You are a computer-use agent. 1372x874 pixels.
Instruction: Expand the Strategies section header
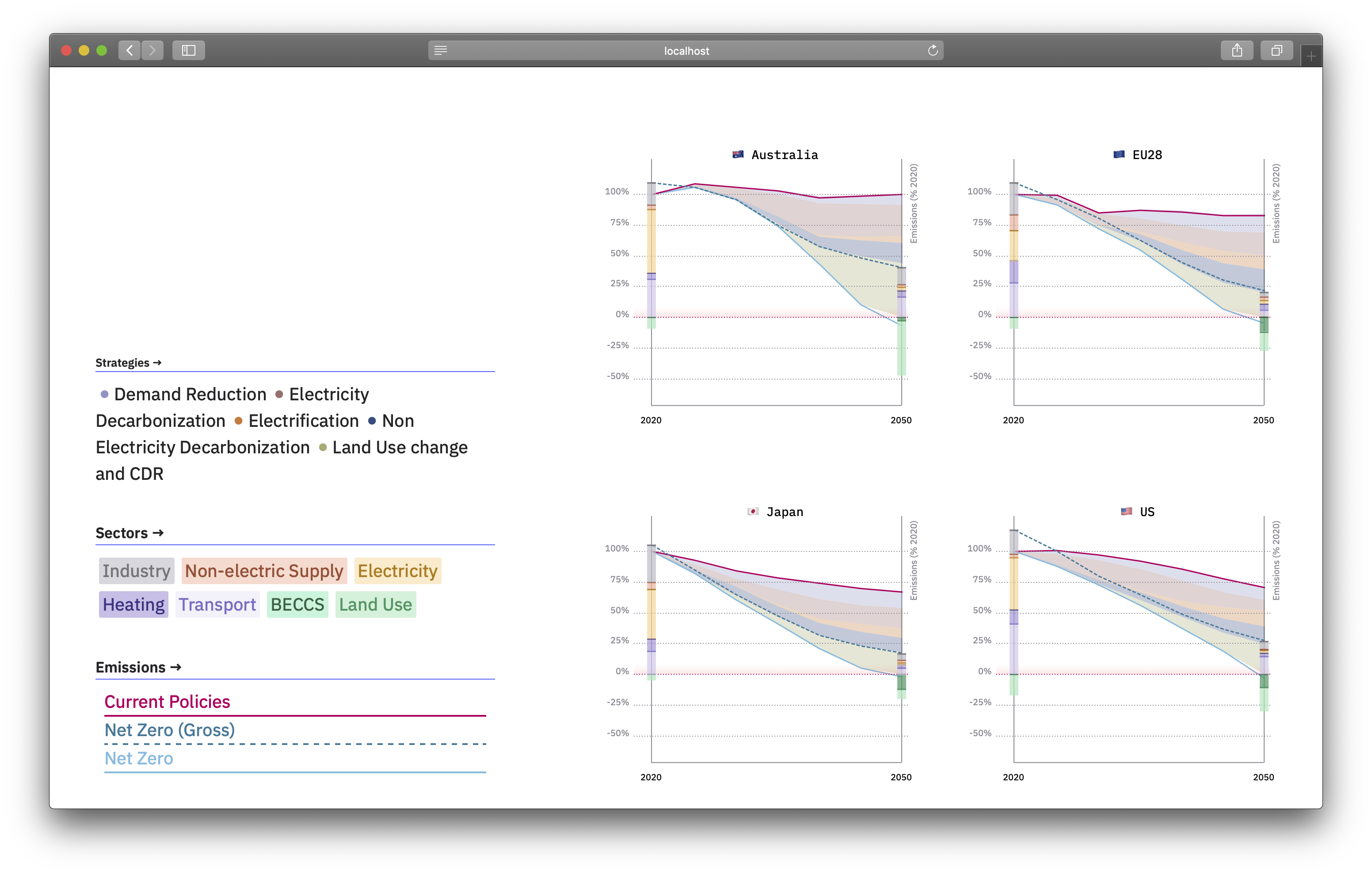pos(128,363)
